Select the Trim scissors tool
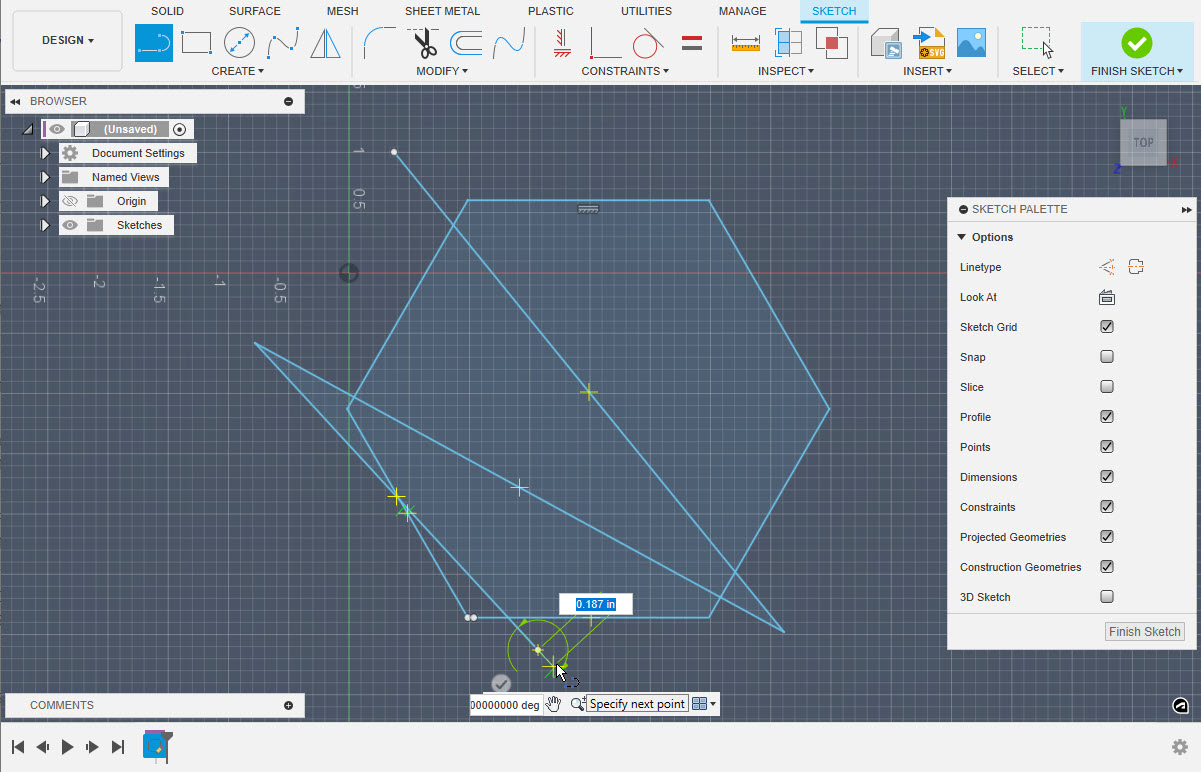1201x772 pixels. (x=423, y=42)
